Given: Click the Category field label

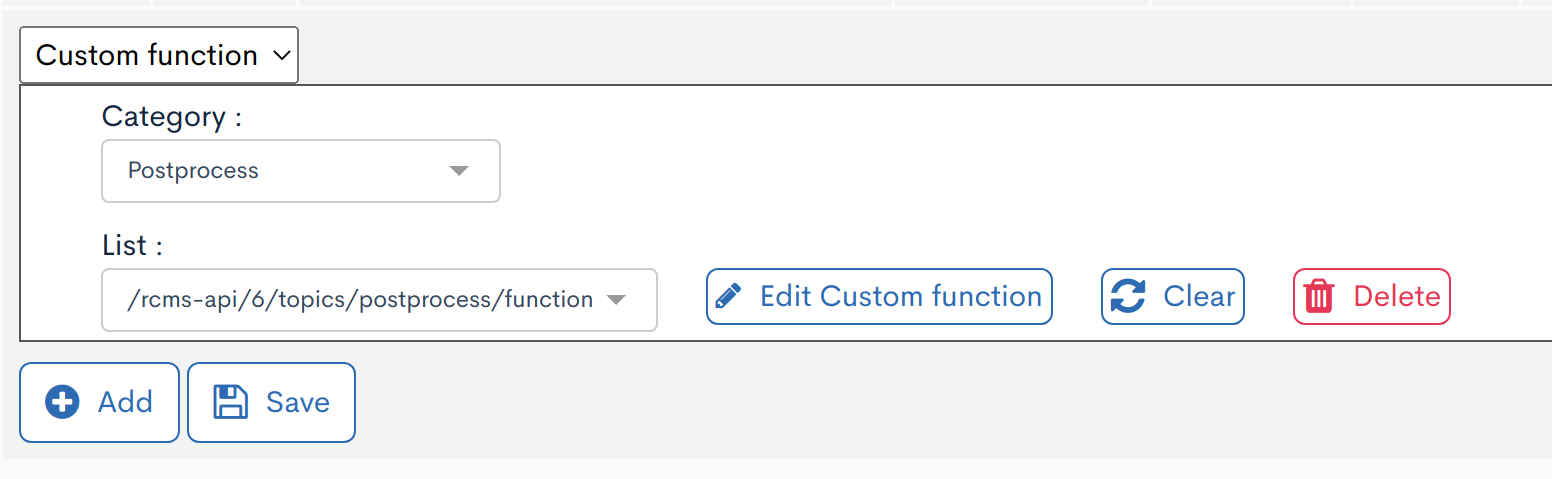Looking at the screenshot, I should [172, 117].
